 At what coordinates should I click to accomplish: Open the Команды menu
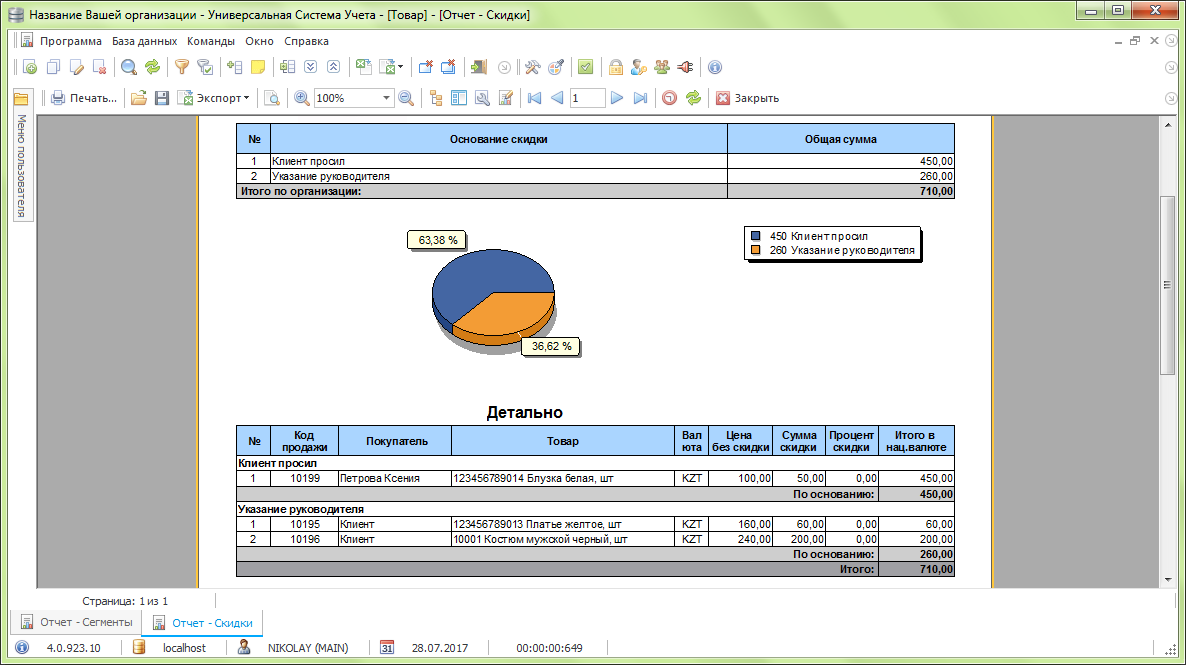pos(211,42)
